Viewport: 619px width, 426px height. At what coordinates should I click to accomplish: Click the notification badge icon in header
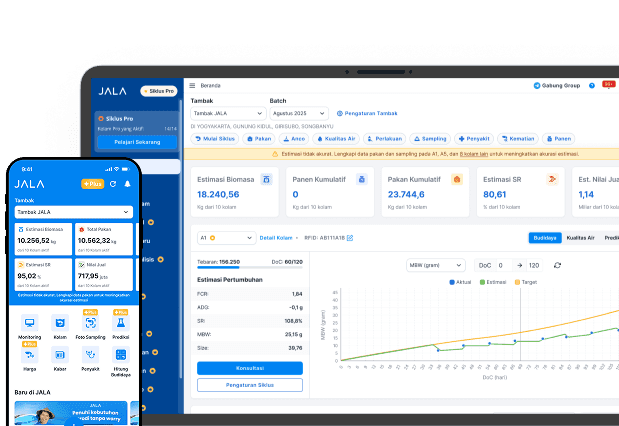pos(608,85)
